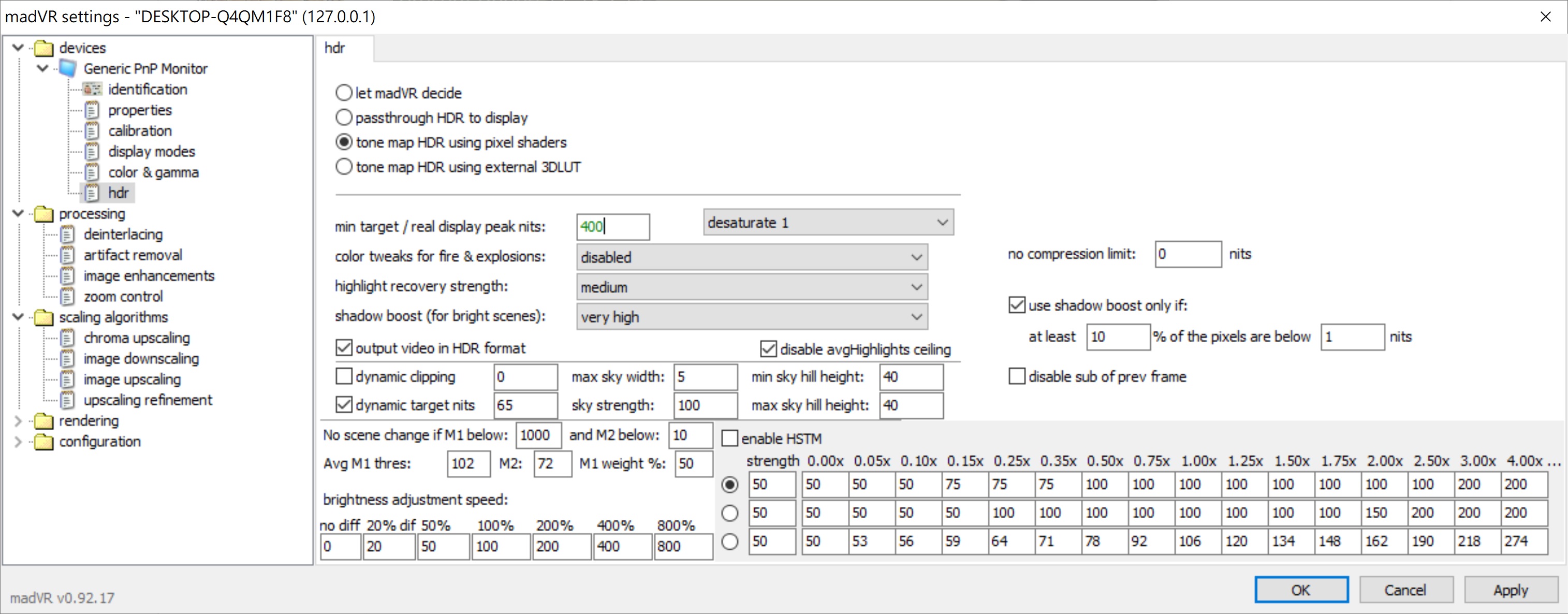Click the identification page icon
Image resolution: width=1568 pixels, height=614 pixels.
(93, 90)
